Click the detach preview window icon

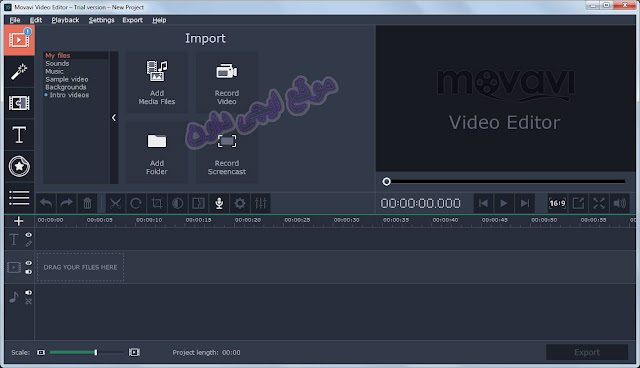578,203
